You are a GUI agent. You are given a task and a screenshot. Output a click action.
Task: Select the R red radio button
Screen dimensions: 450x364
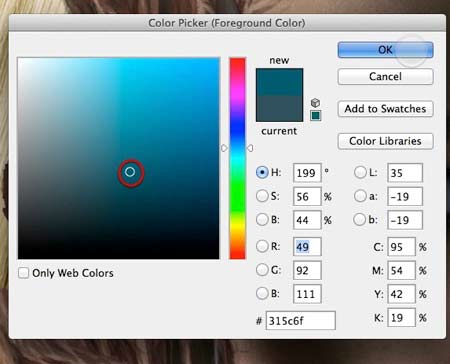[262, 246]
